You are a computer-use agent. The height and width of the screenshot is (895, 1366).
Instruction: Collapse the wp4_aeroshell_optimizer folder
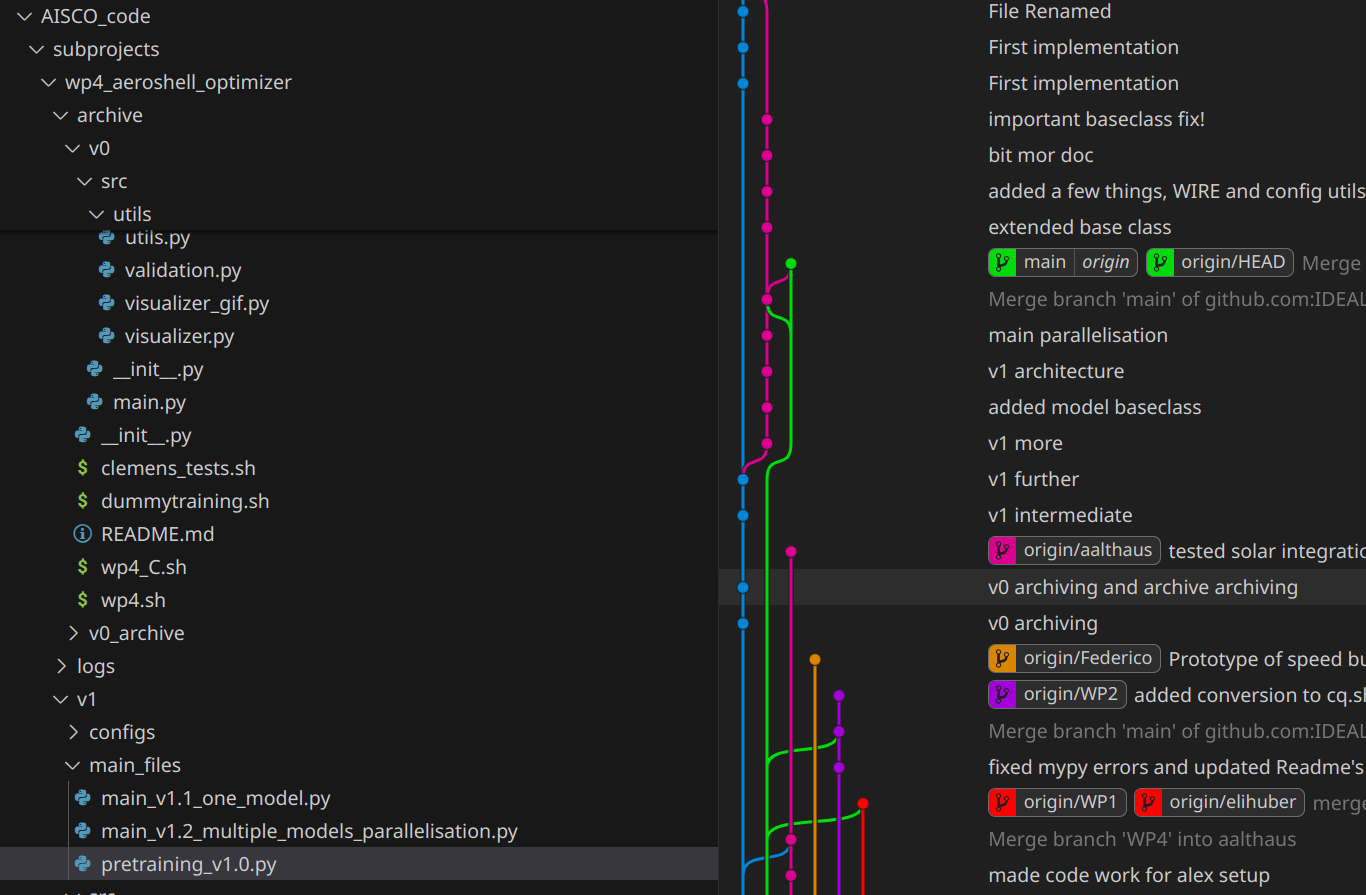click(49, 82)
